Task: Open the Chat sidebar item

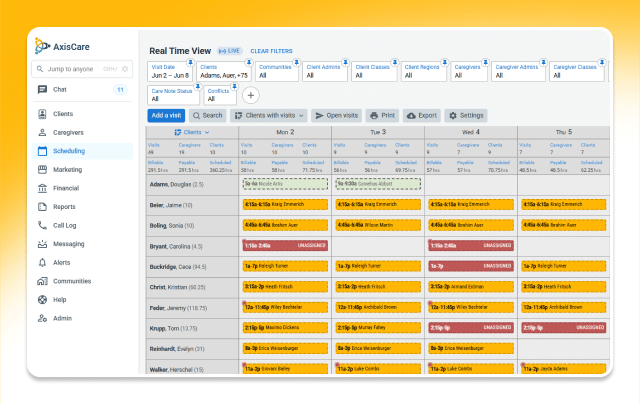Action: (82, 89)
